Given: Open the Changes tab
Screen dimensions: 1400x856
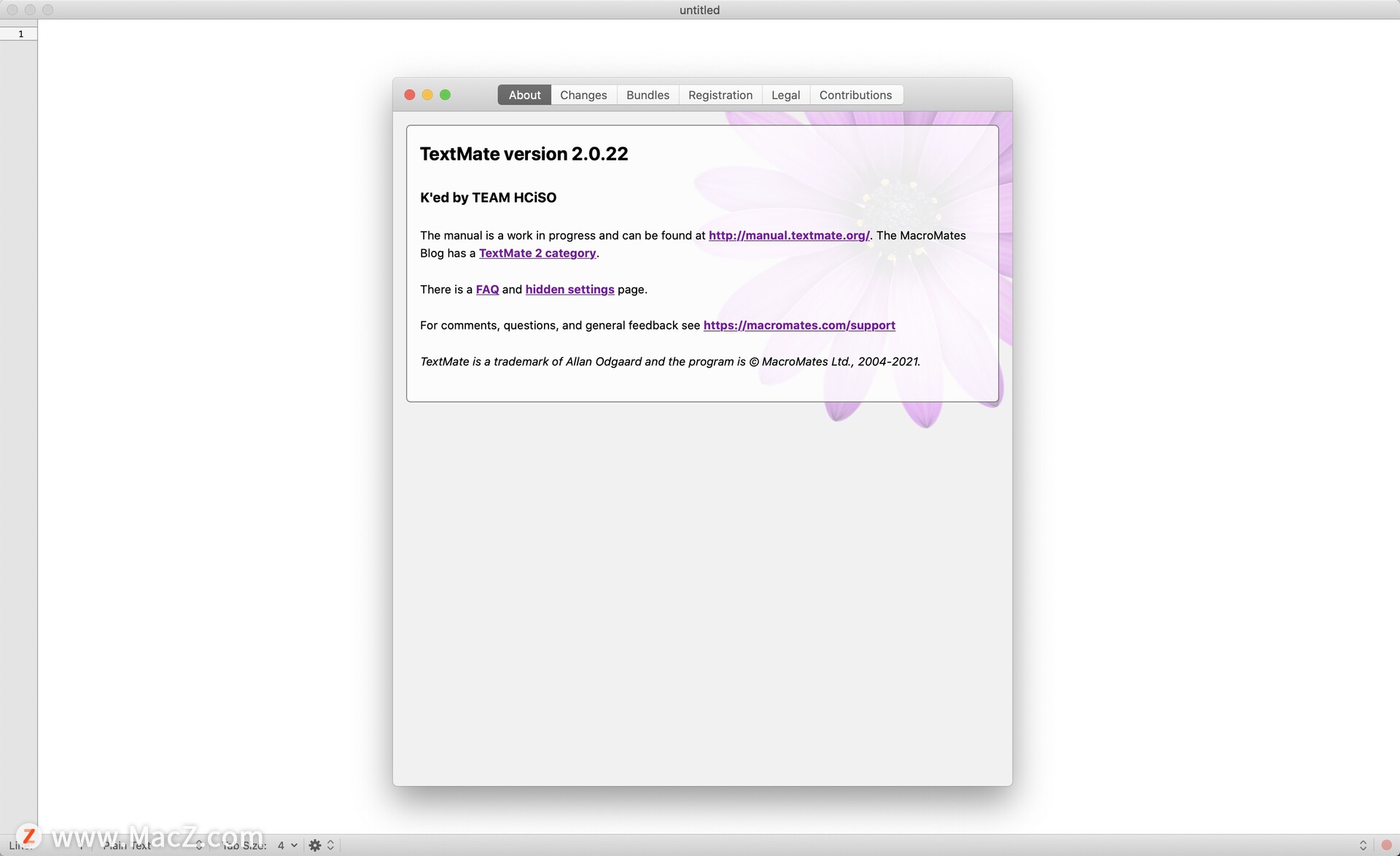Looking at the screenshot, I should [583, 95].
